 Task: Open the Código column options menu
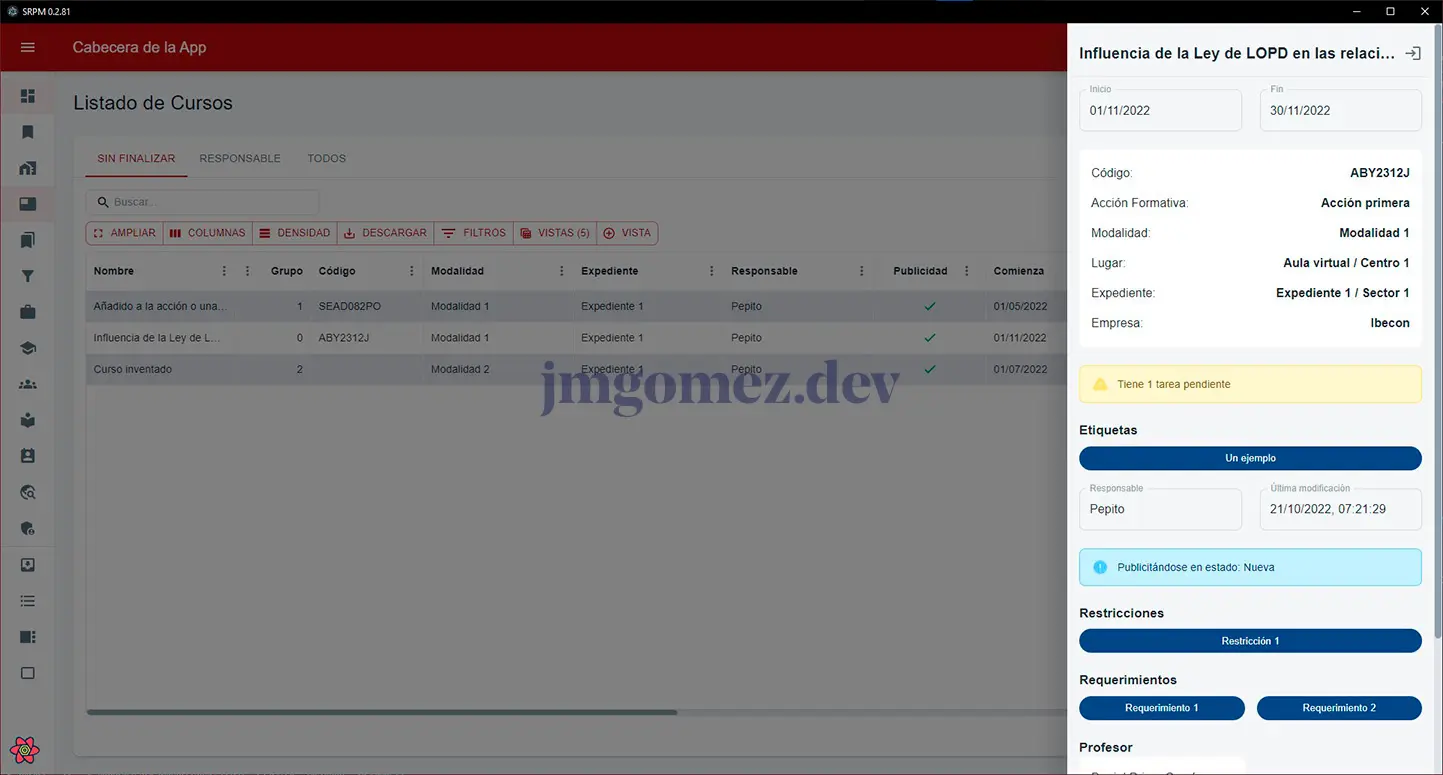coord(412,271)
